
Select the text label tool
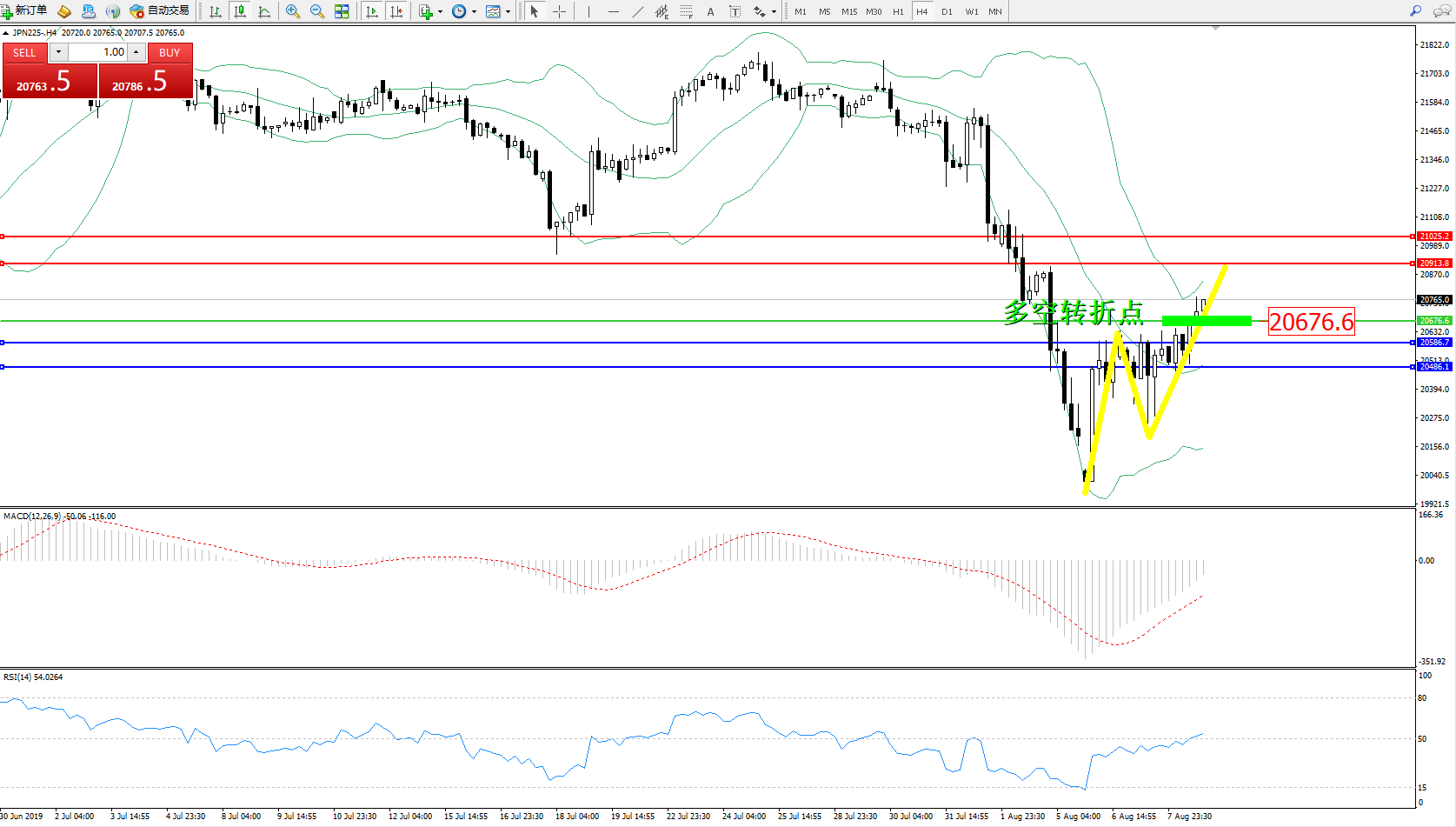735,11
